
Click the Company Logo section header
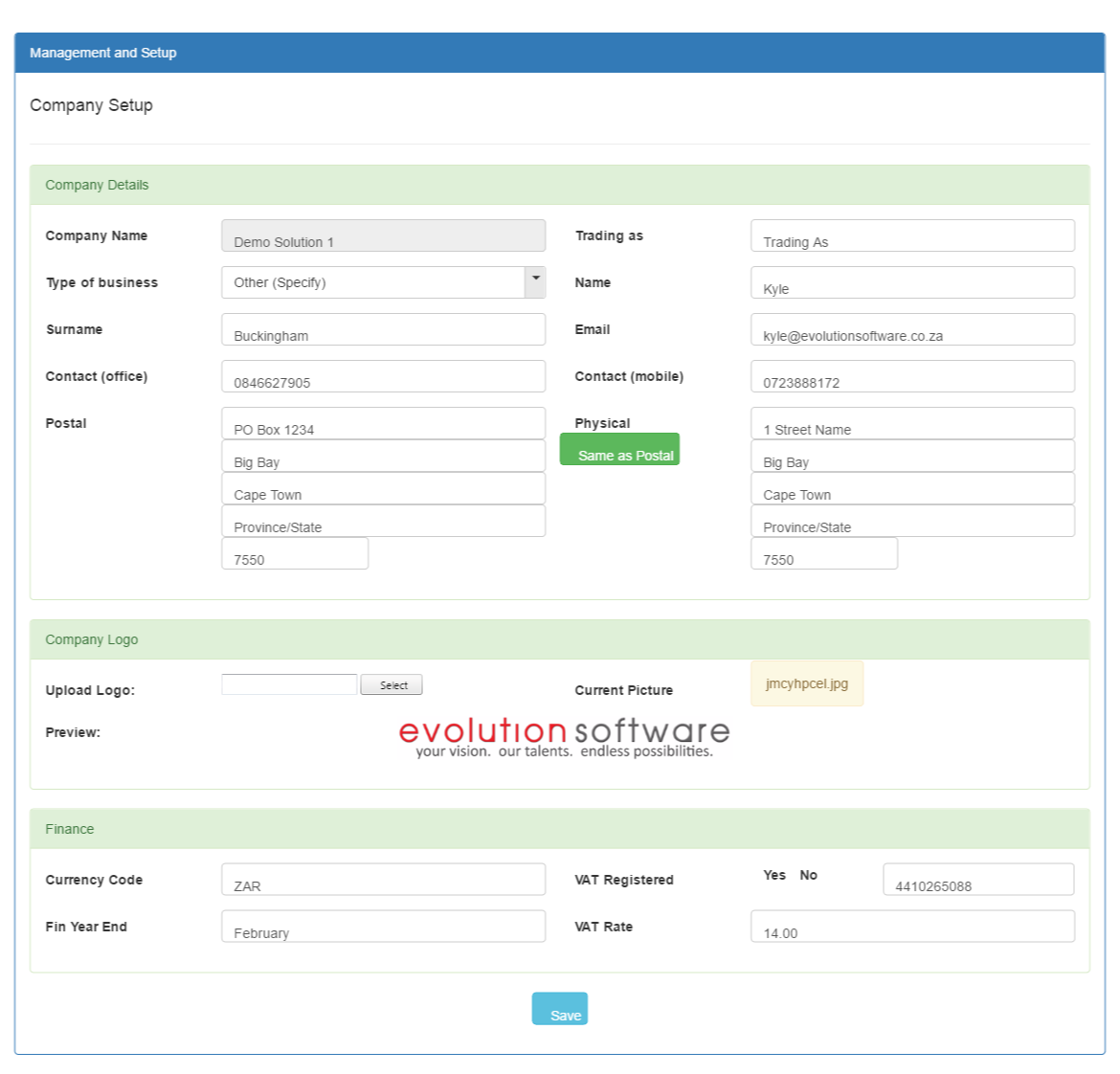[560, 639]
